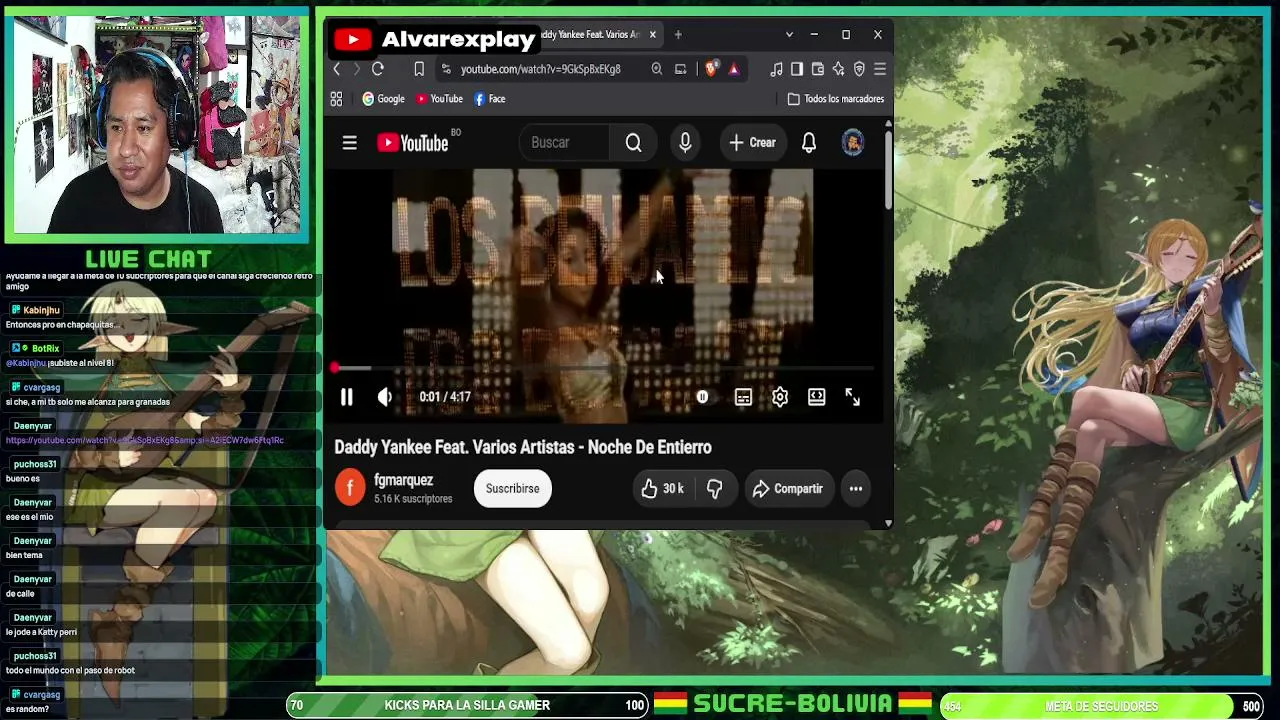The width and height of the screenshot is (1280, 720).
Task: Toggle the autoplay switch
Action: tap(702, 397)
